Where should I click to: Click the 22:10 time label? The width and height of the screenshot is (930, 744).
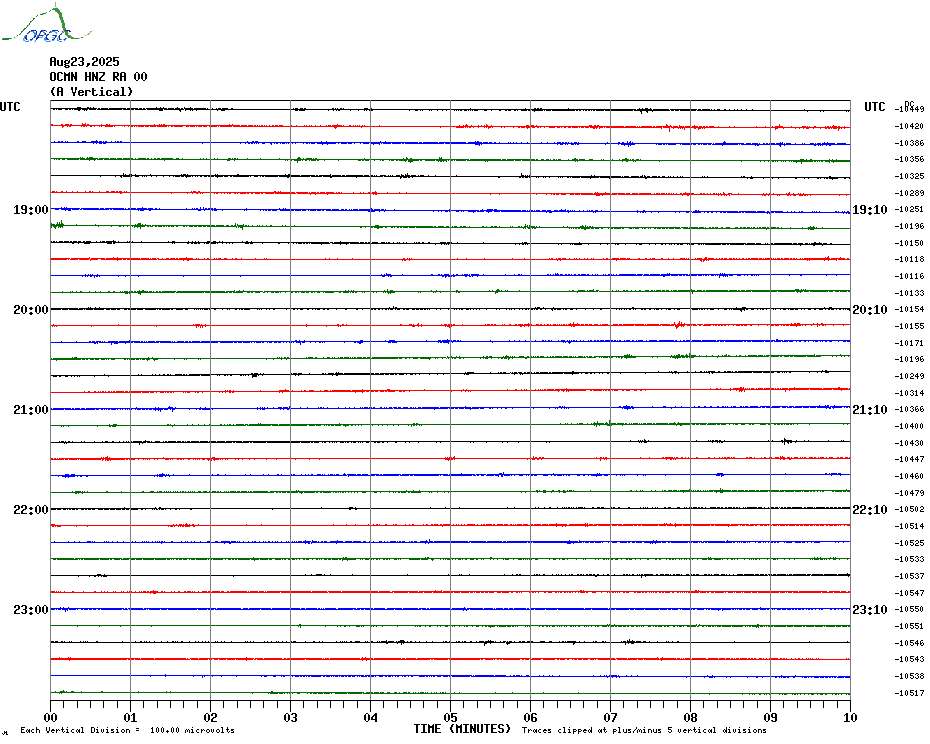[x=870, y=510]
